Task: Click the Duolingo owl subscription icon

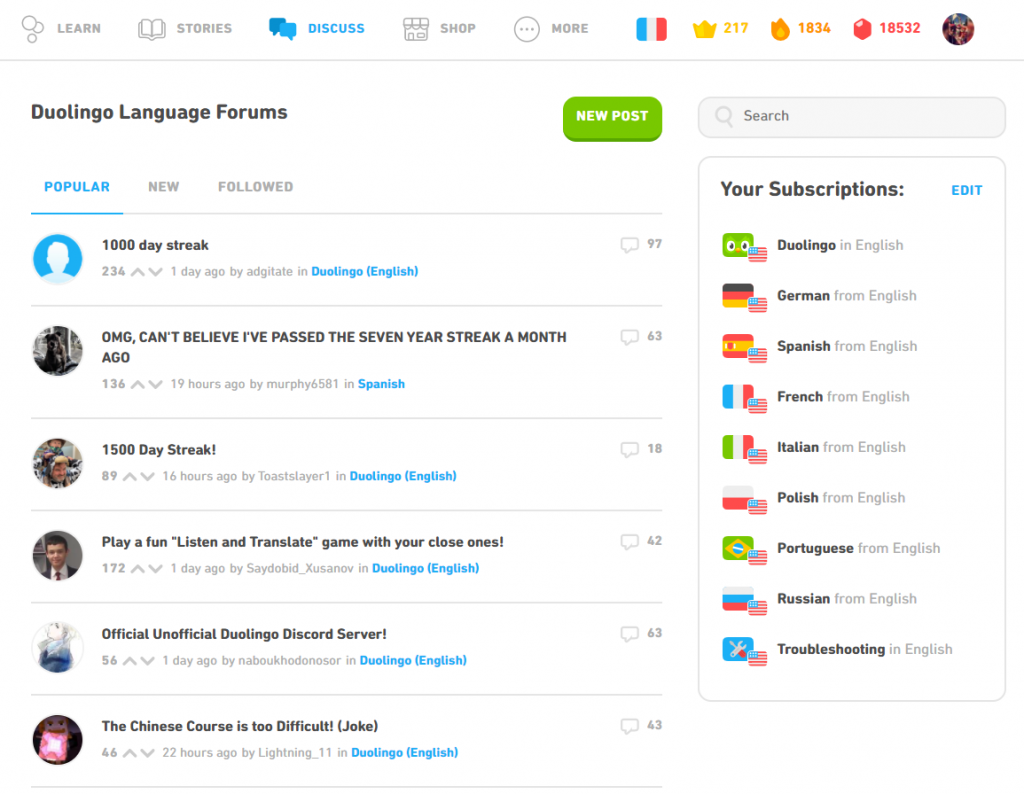Action: 744,247
